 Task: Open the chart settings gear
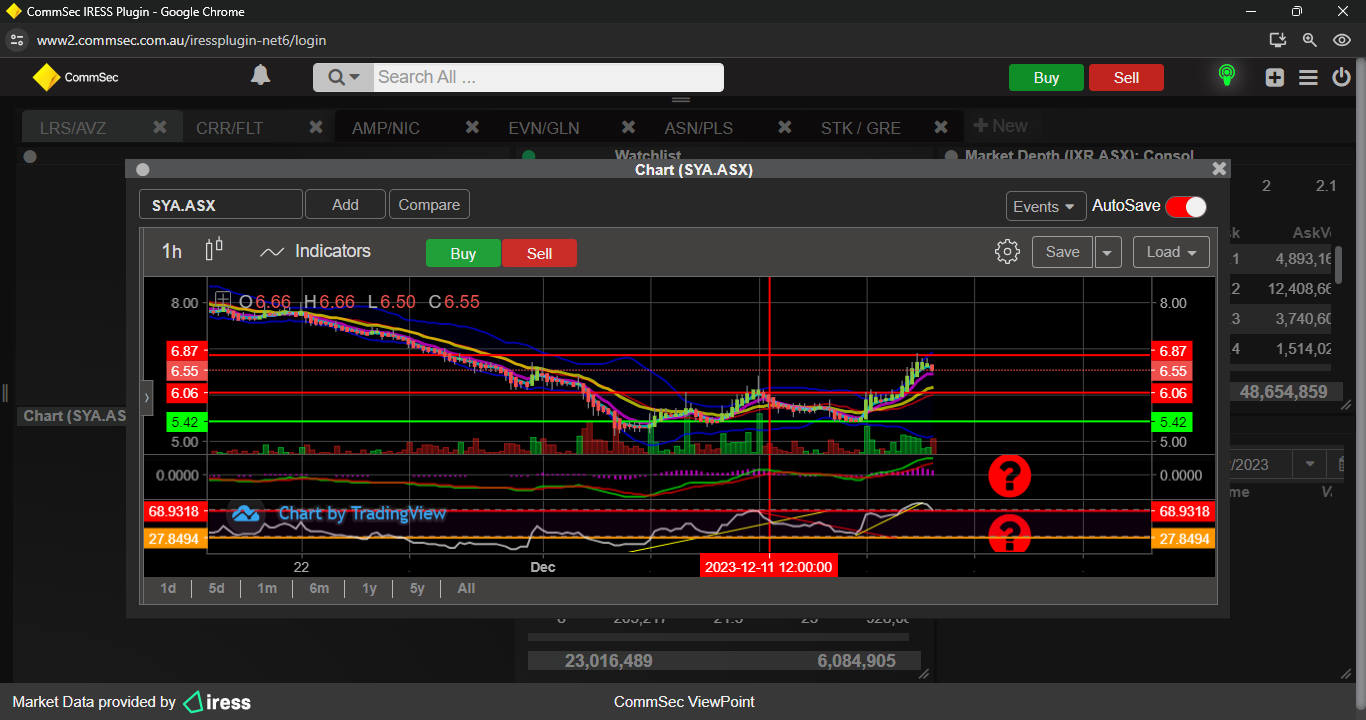pyautogui.click(x=1007, y=252)
